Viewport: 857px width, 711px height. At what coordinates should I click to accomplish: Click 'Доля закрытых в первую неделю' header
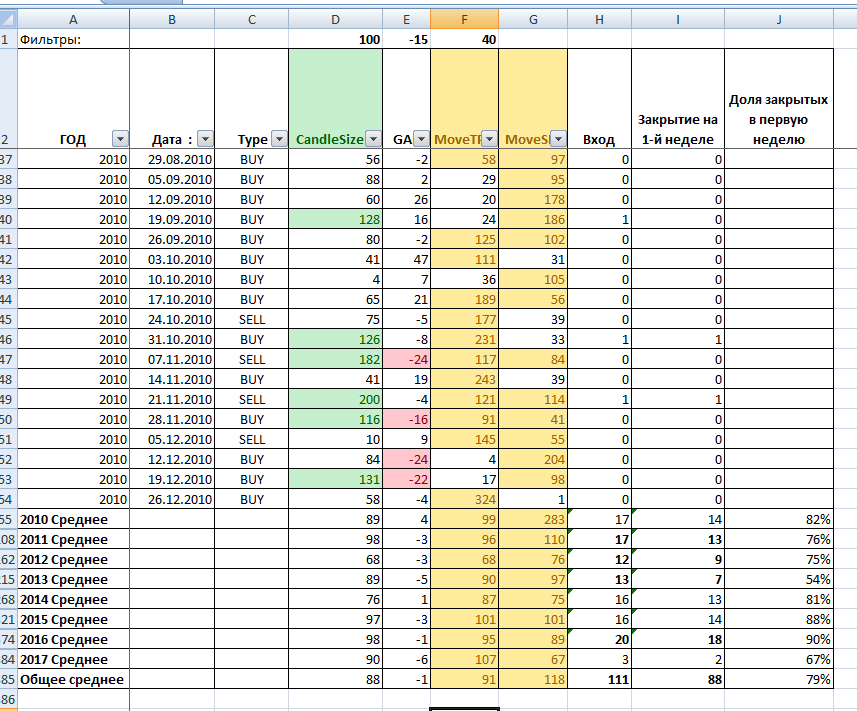coord(779,98)
